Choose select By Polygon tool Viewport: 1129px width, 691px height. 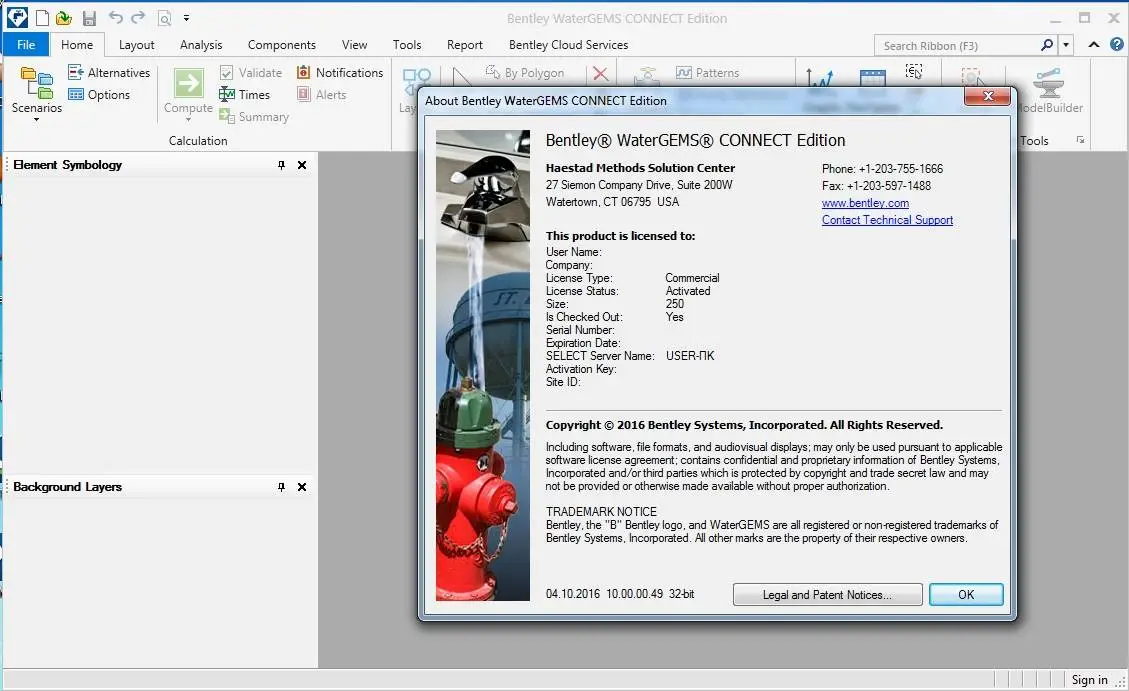(x=524, y=73)
